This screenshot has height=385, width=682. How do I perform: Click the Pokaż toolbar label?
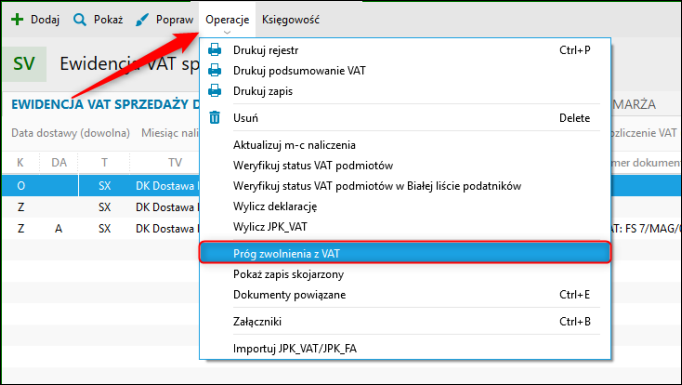click(x=108, y=20)
